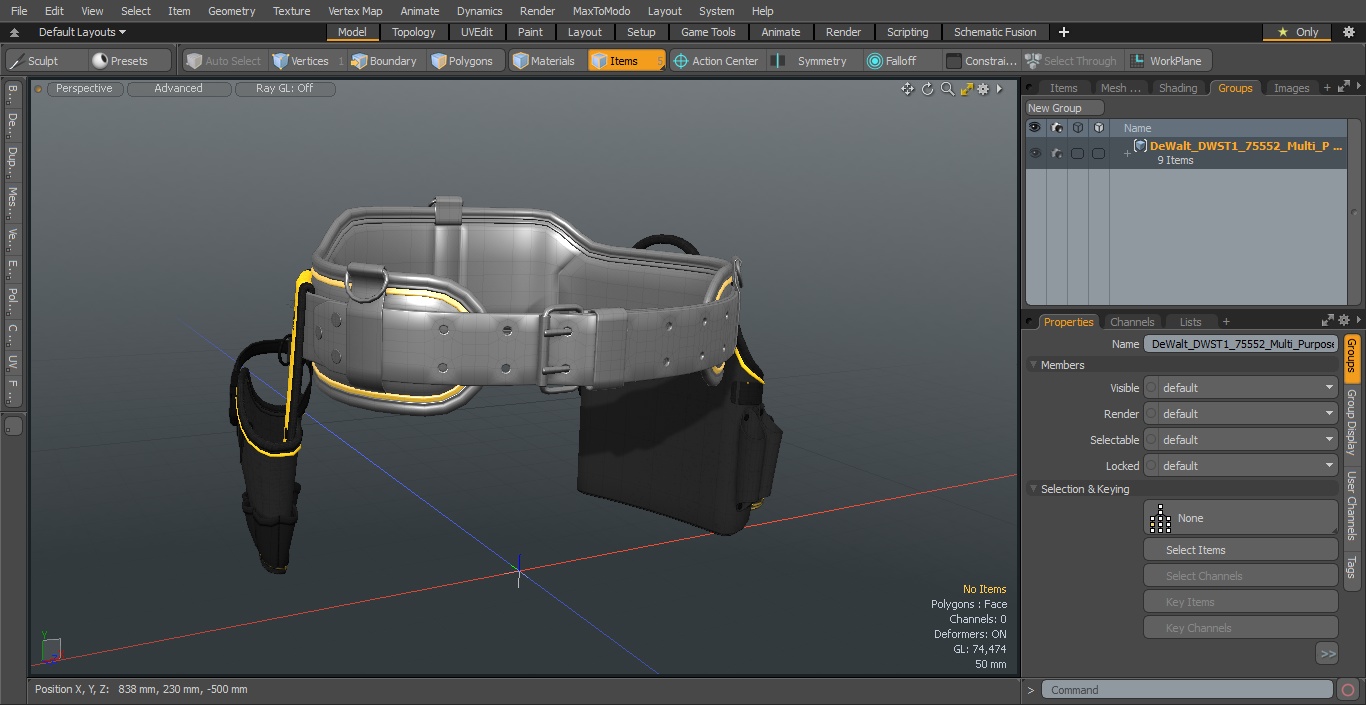Viewport: 1366px width, 705px height.
Task: Open the Tags vertical tab
Action: [1351, 567]
